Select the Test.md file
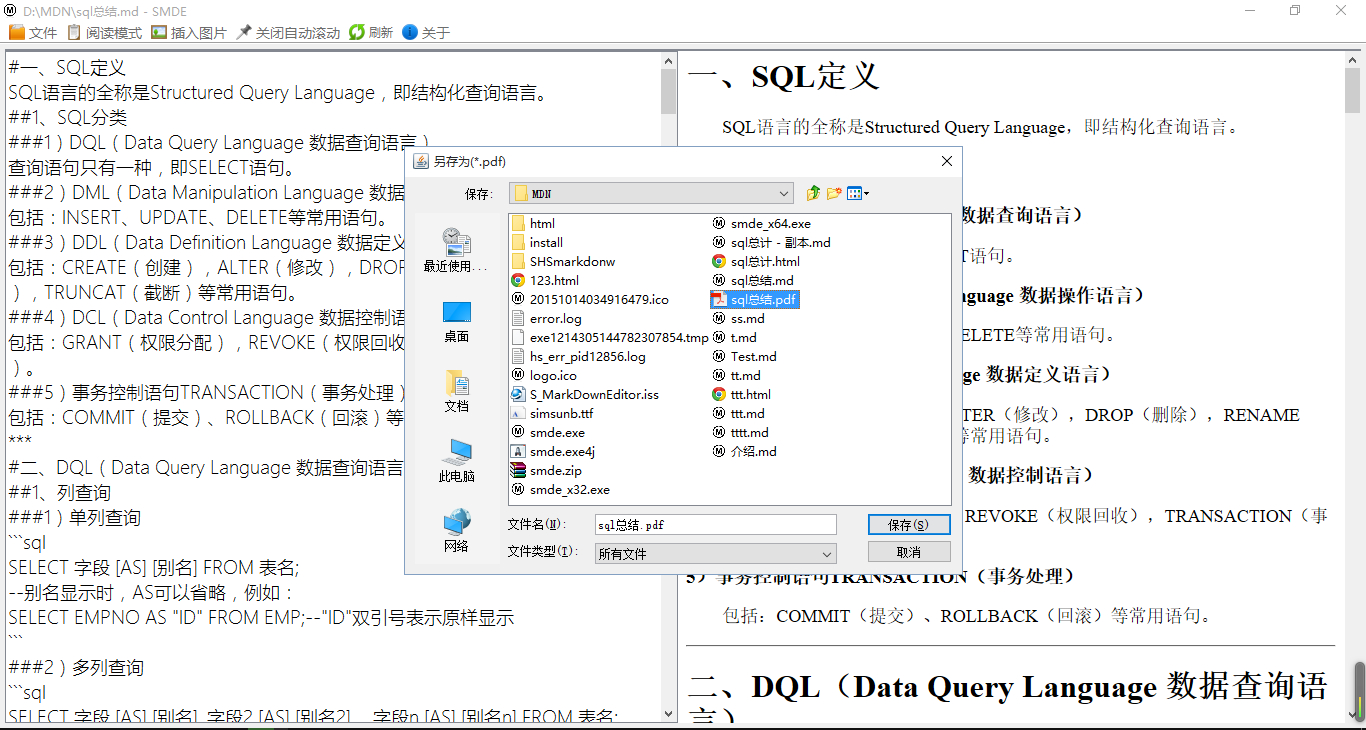 [x=745, y=356]
